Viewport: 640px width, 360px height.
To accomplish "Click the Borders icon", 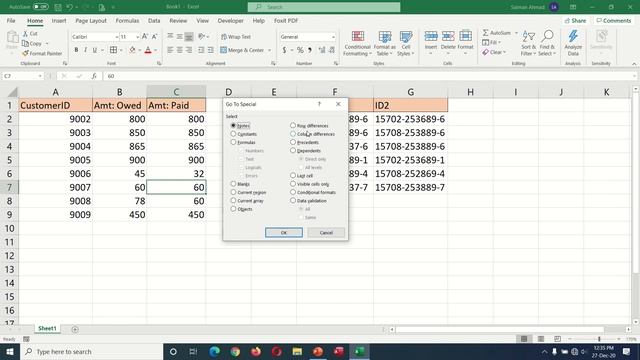I will click(113, 50).
